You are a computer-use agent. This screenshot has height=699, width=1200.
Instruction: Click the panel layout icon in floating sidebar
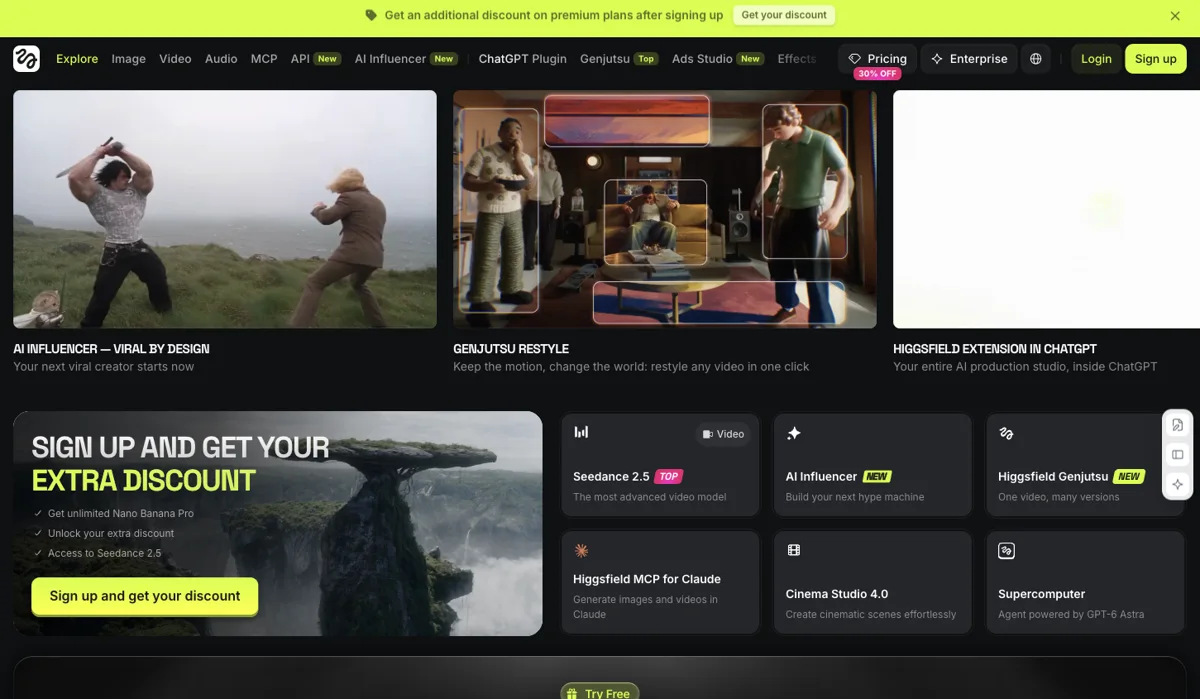1178,455
